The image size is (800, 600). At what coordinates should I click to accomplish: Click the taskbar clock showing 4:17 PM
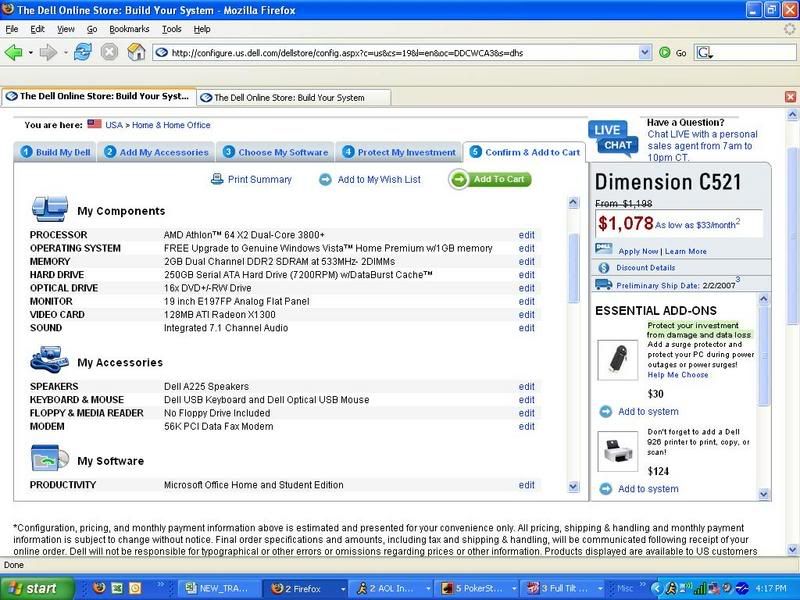772,589
